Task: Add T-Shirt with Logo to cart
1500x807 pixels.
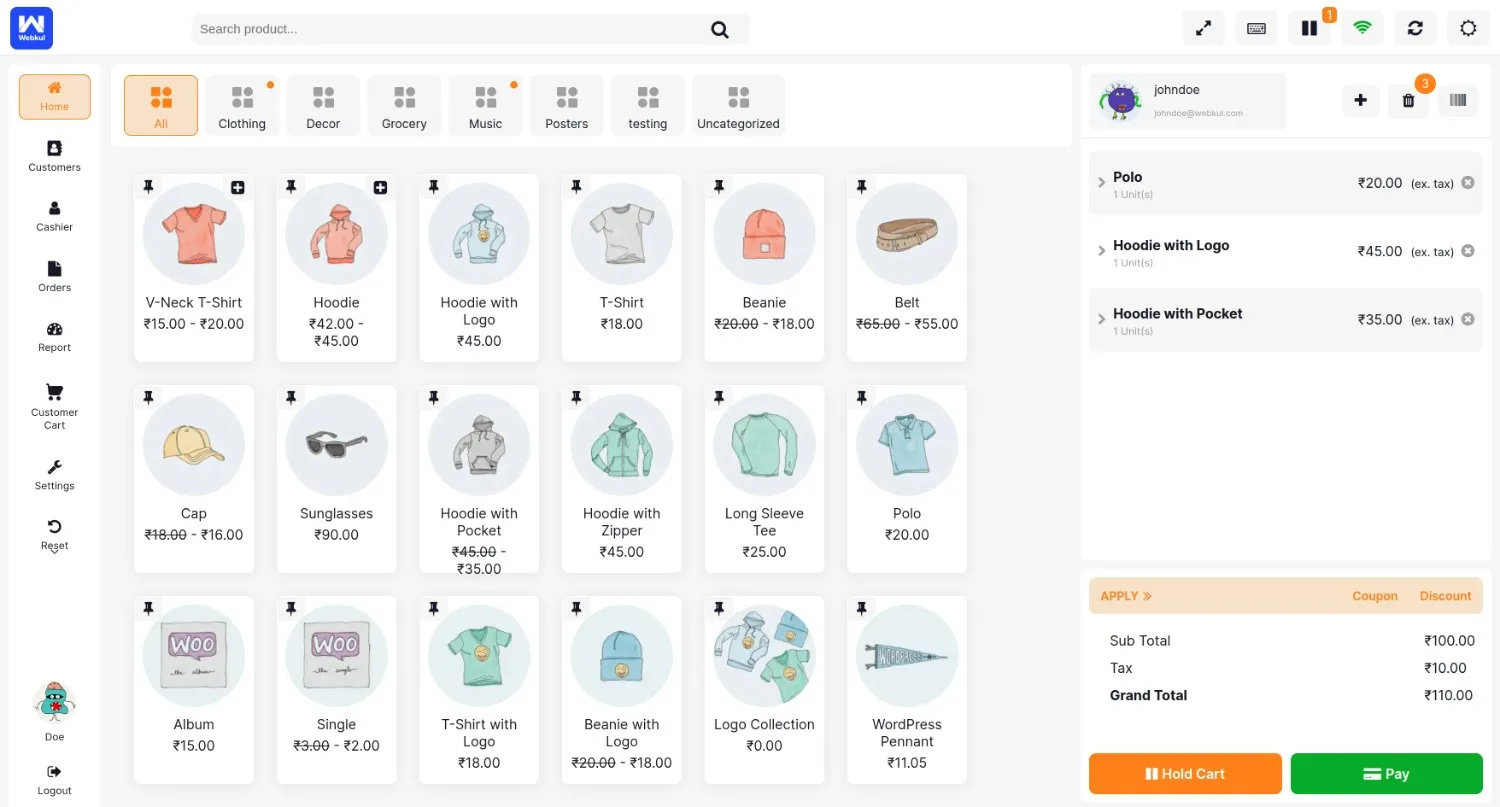Action: coord(479,689)
